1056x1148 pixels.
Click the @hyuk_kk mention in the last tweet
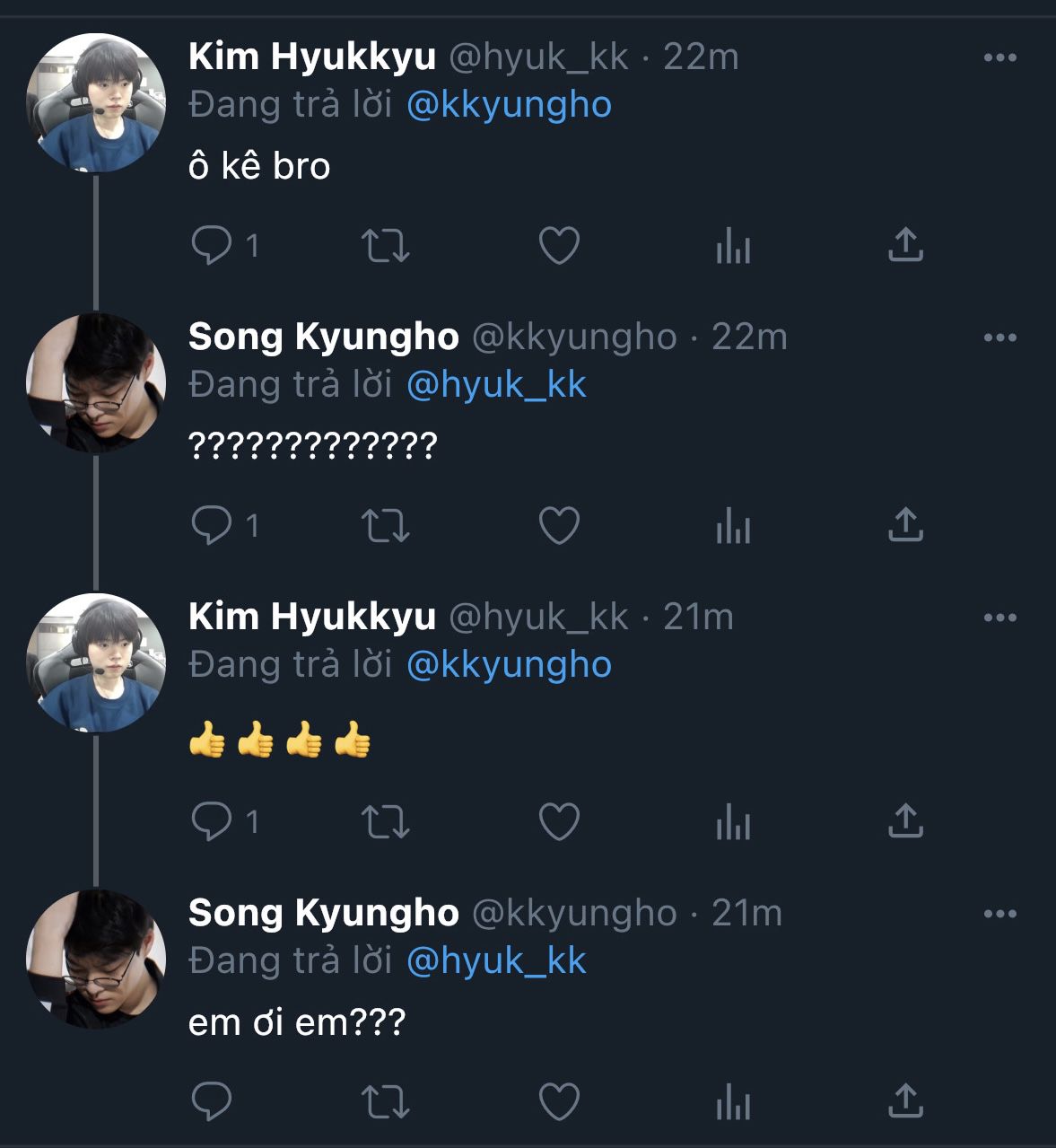496,961
